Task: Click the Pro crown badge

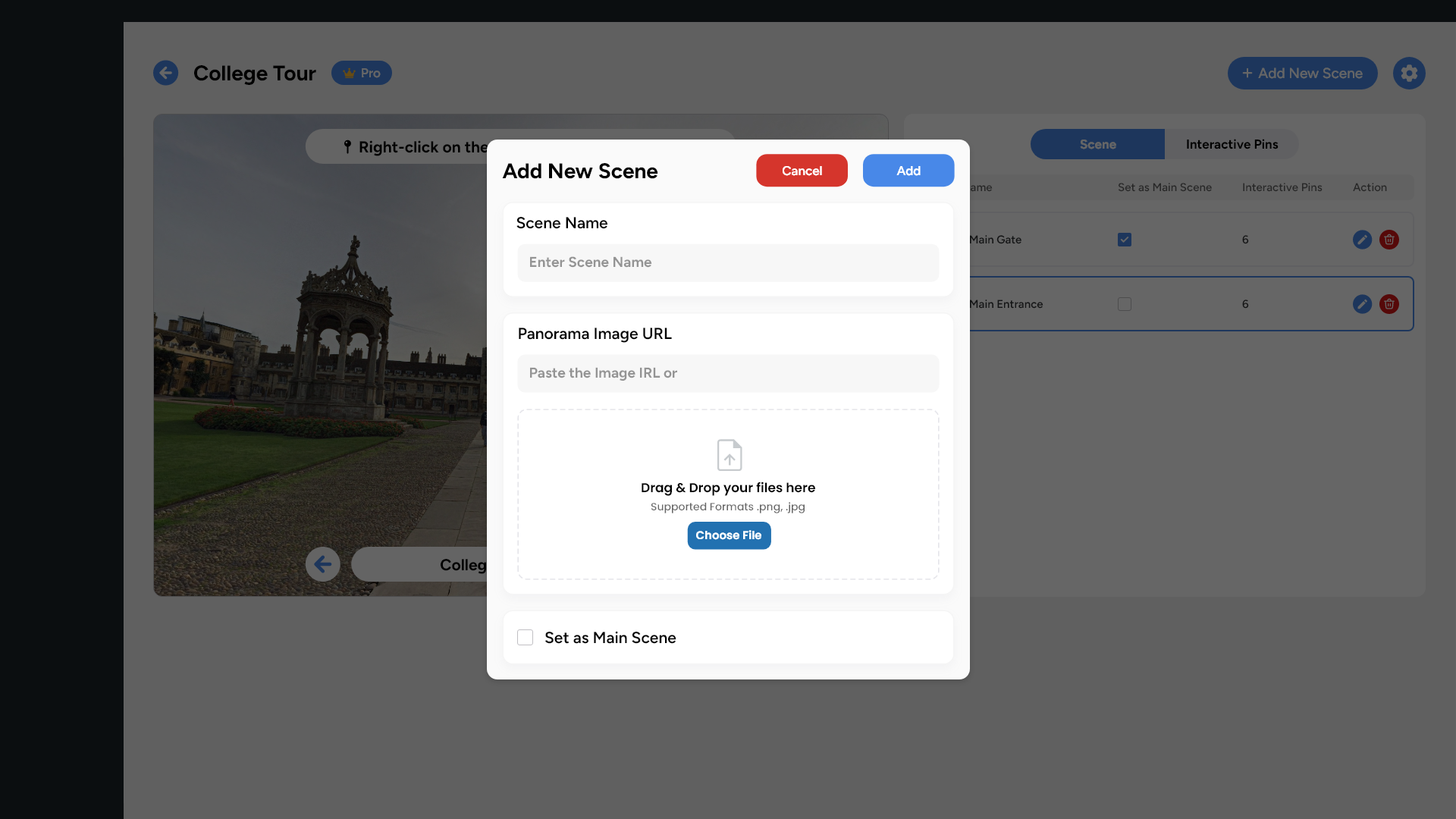Action: click(x=362, y=73)
